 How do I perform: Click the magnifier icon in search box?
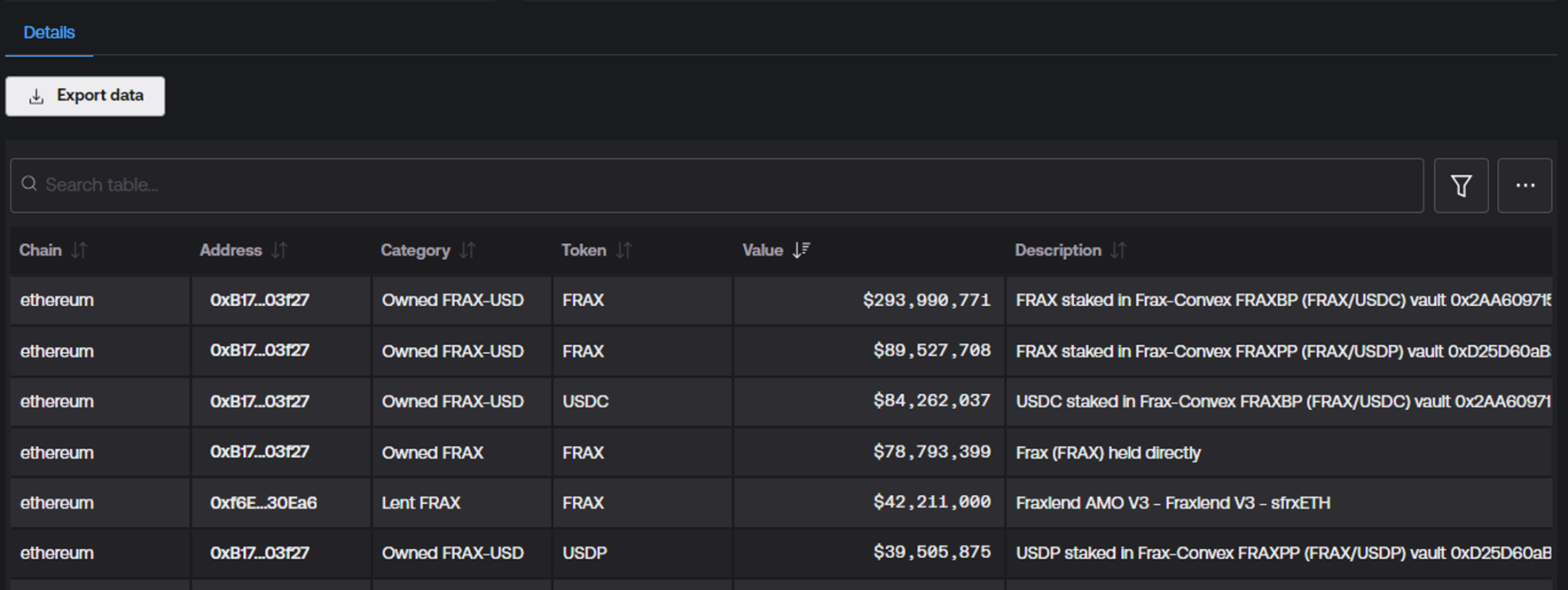tap(30, 184)
